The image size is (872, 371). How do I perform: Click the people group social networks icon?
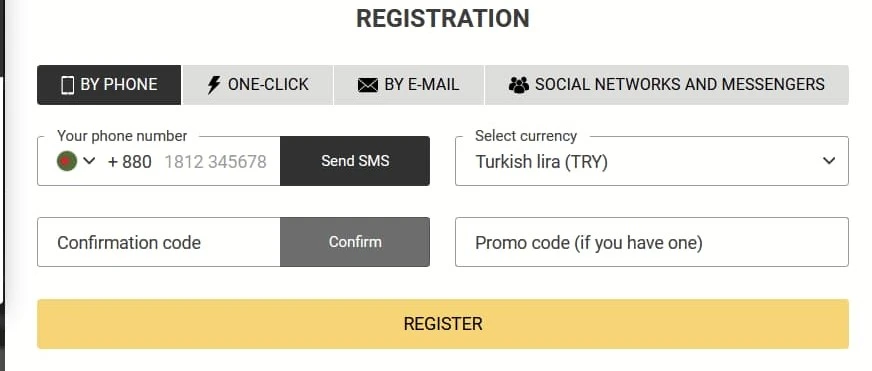pyautogui.click(x=518, y=85)
